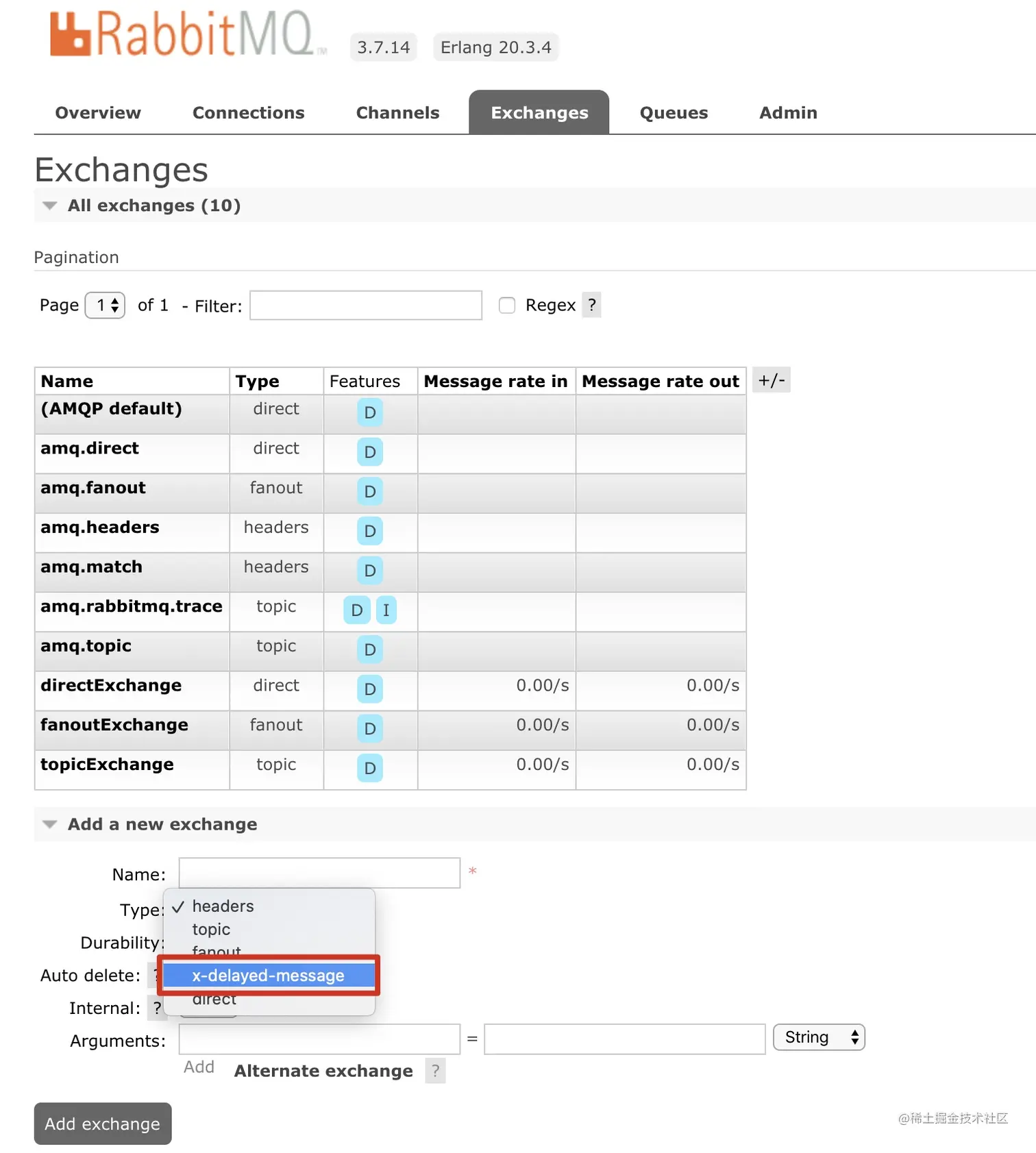Focus the Arguments key input field
Image resolution: width=1036 pixels, height=1153 pixels.
[x=319, y=1039]
